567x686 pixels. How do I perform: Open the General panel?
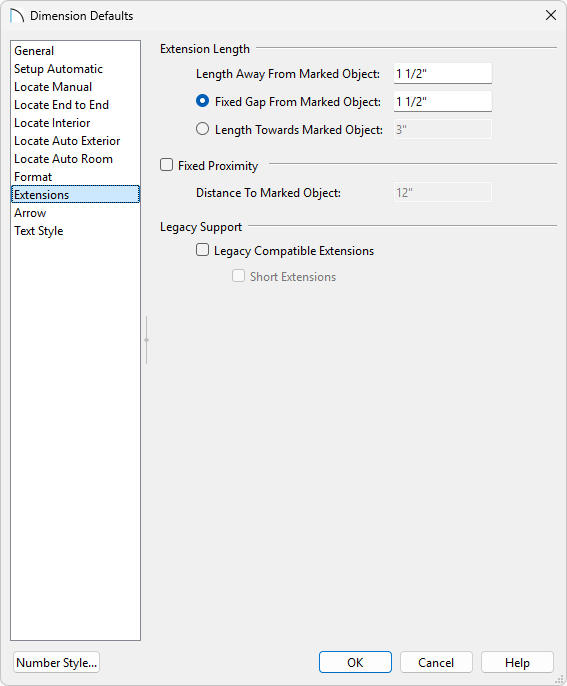(x=75, y=51)
